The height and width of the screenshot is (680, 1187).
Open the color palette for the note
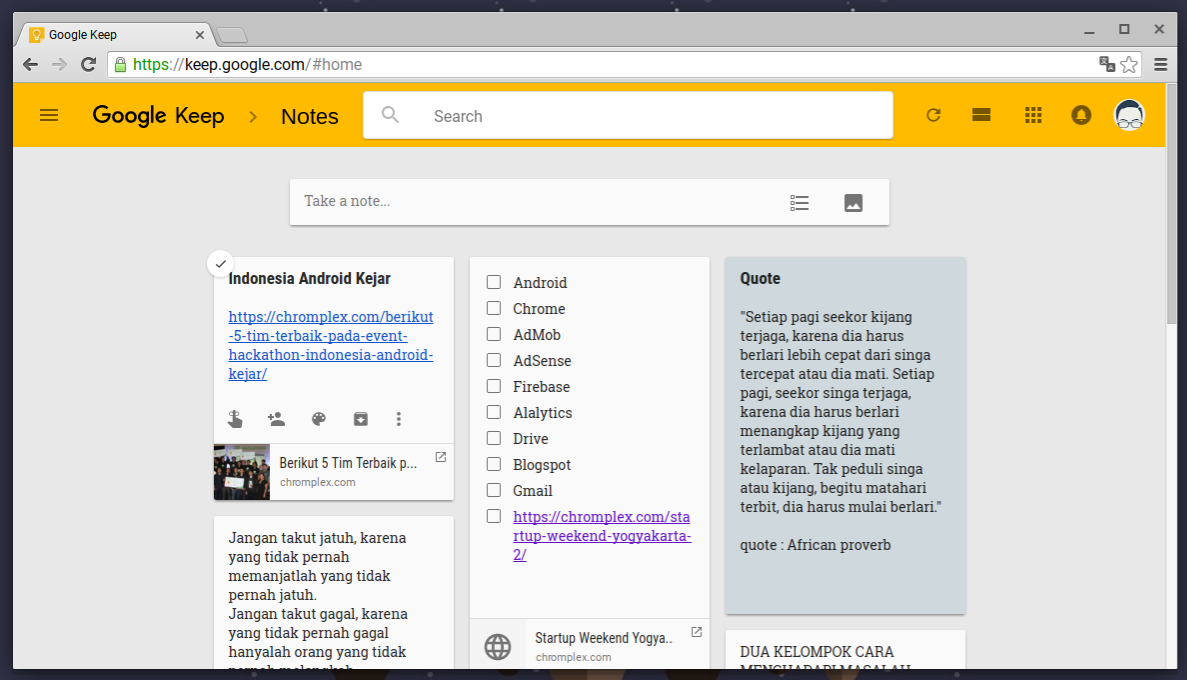319,419
